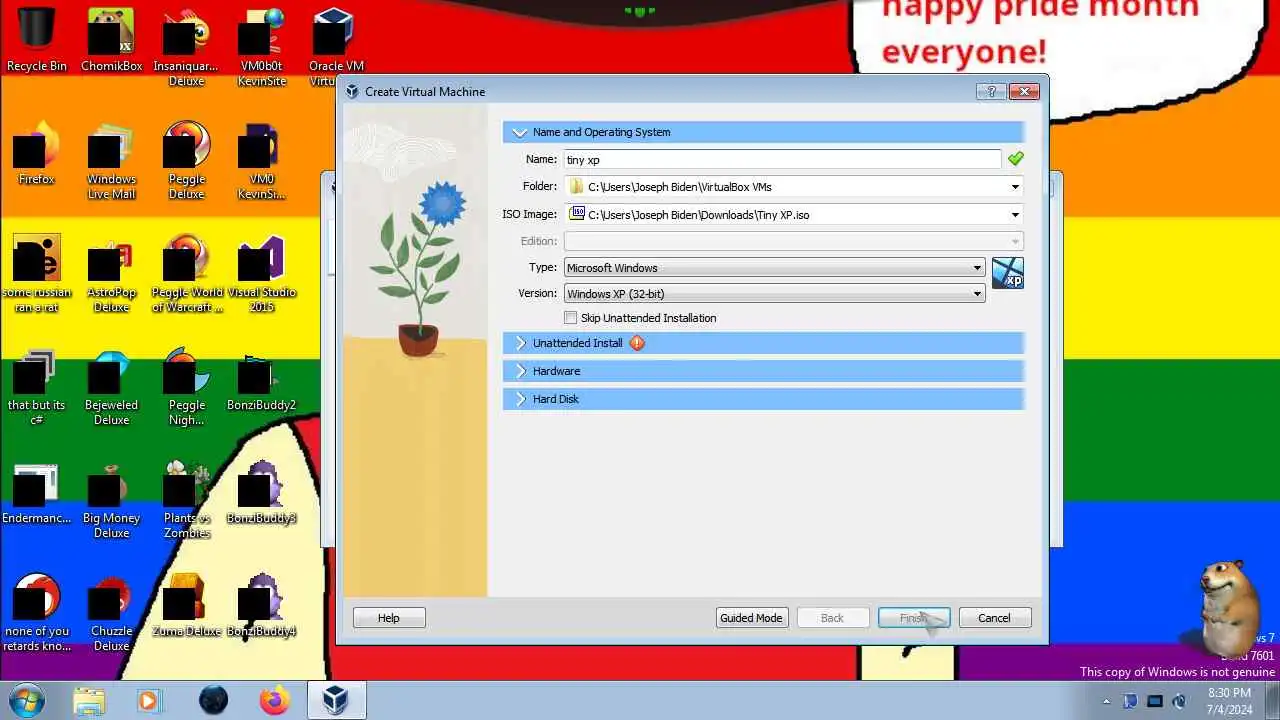Viewport: 1280px width, 720px height.
Task: Select the BonziBuddy2 desktop icon
Action: pos(262,380)
